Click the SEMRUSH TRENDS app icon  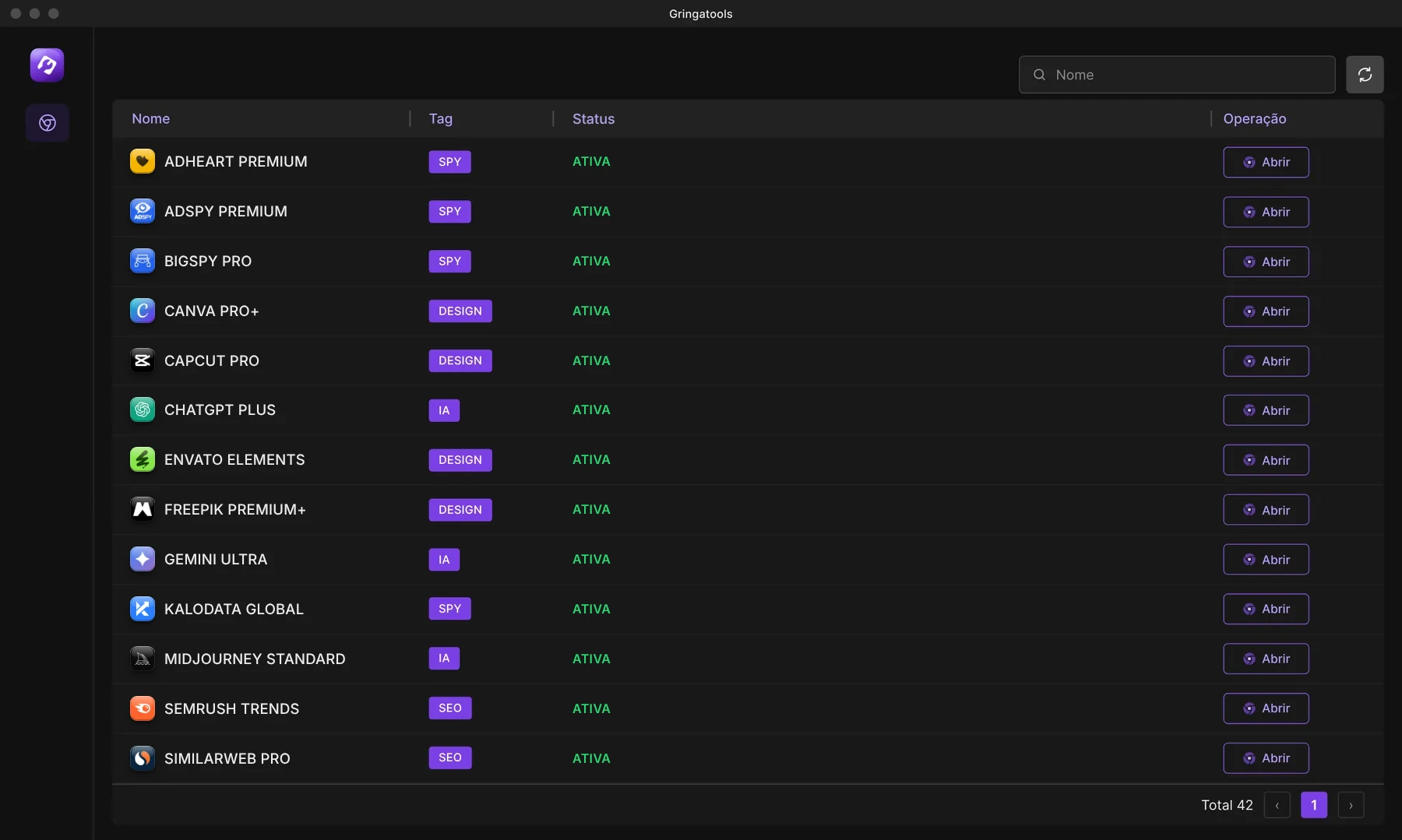[143, 708]
